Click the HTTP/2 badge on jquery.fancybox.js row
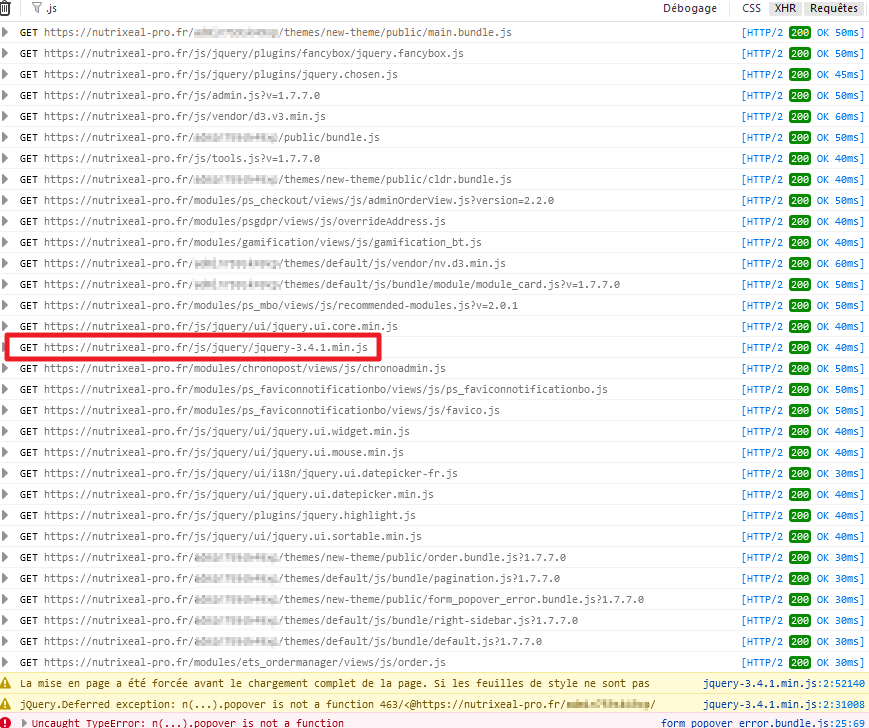 [x=765, y=53]
